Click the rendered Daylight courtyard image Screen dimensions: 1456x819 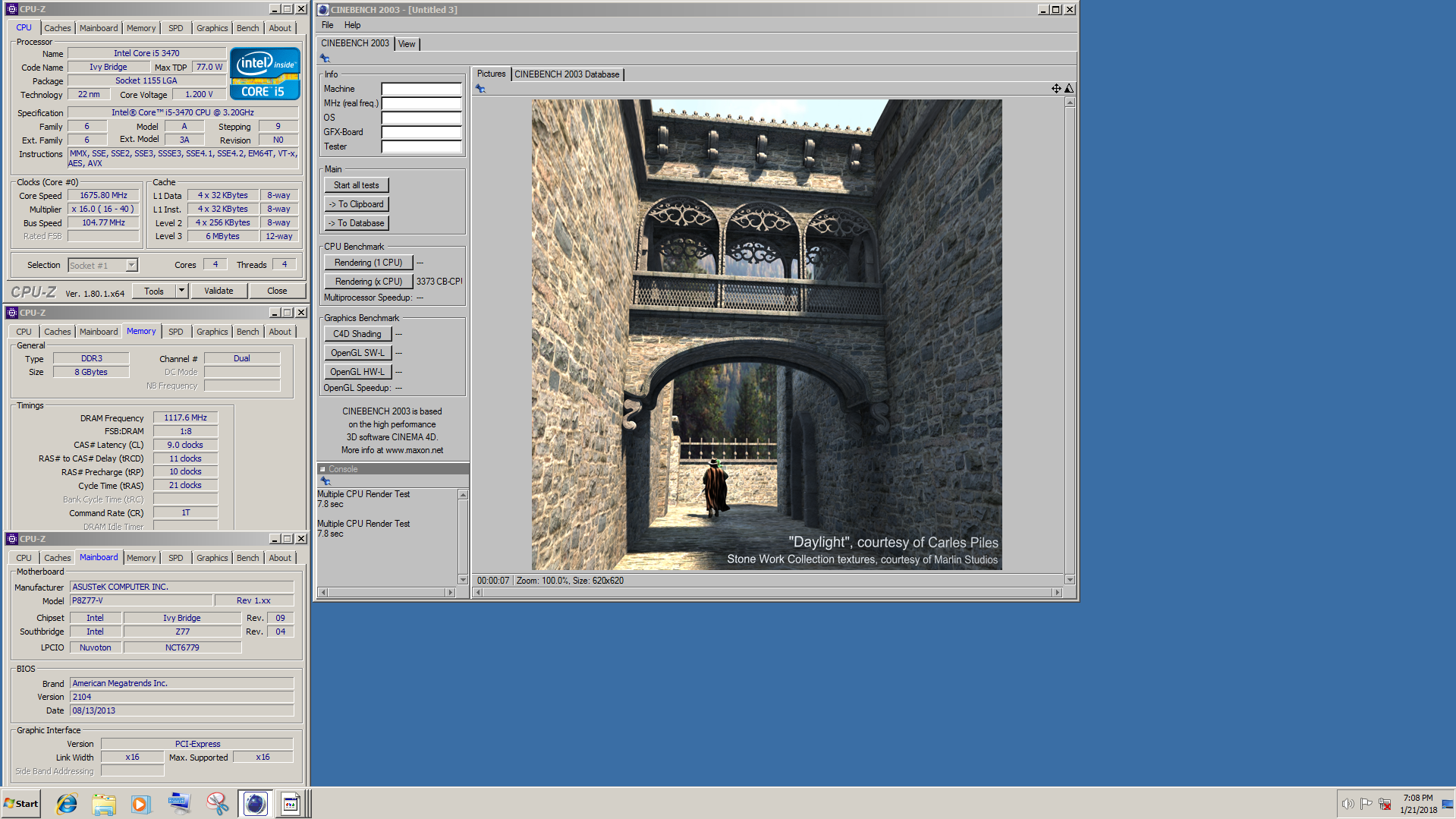coord(766,335)
